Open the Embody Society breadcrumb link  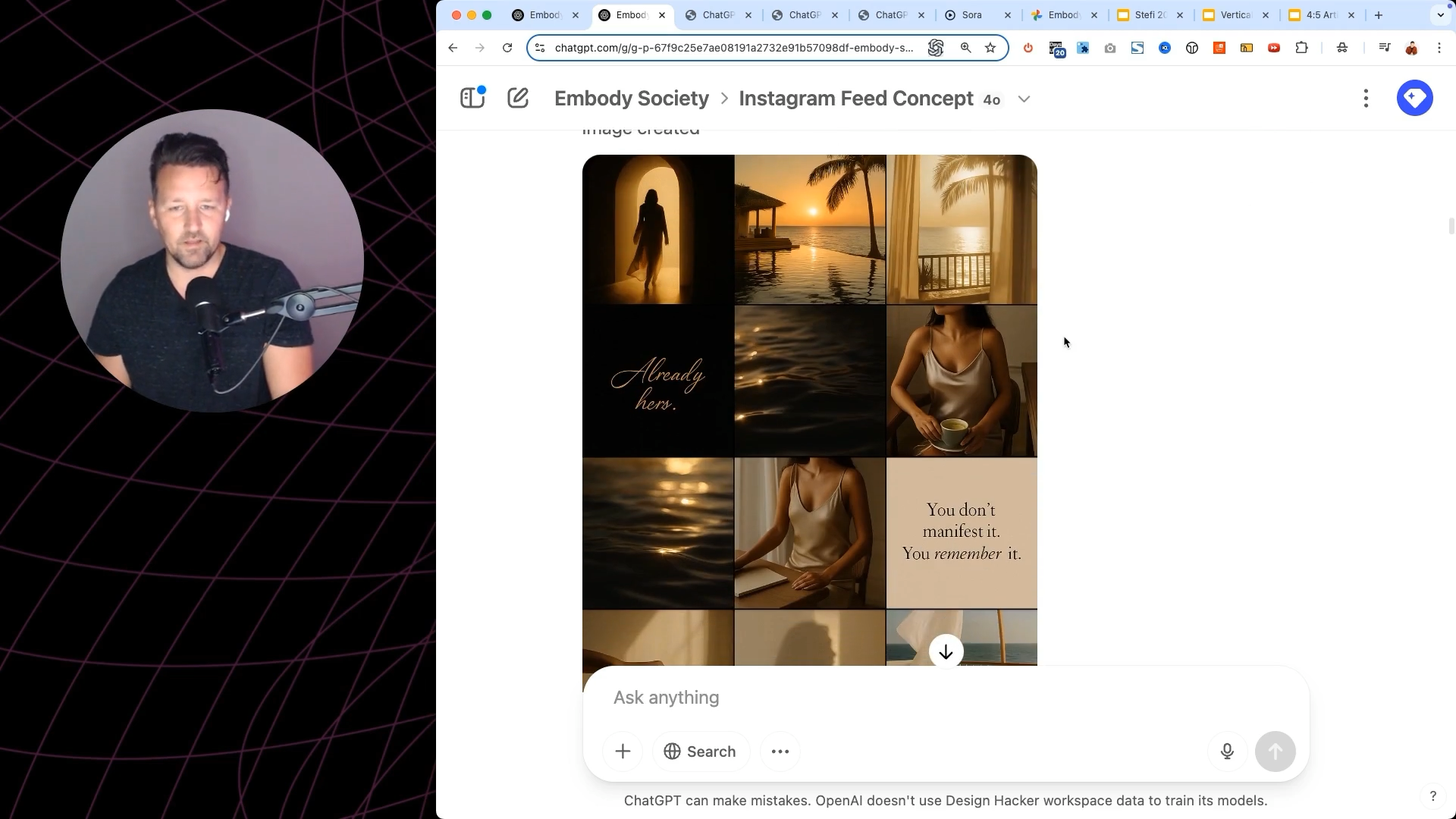click(x=631, y=99)
